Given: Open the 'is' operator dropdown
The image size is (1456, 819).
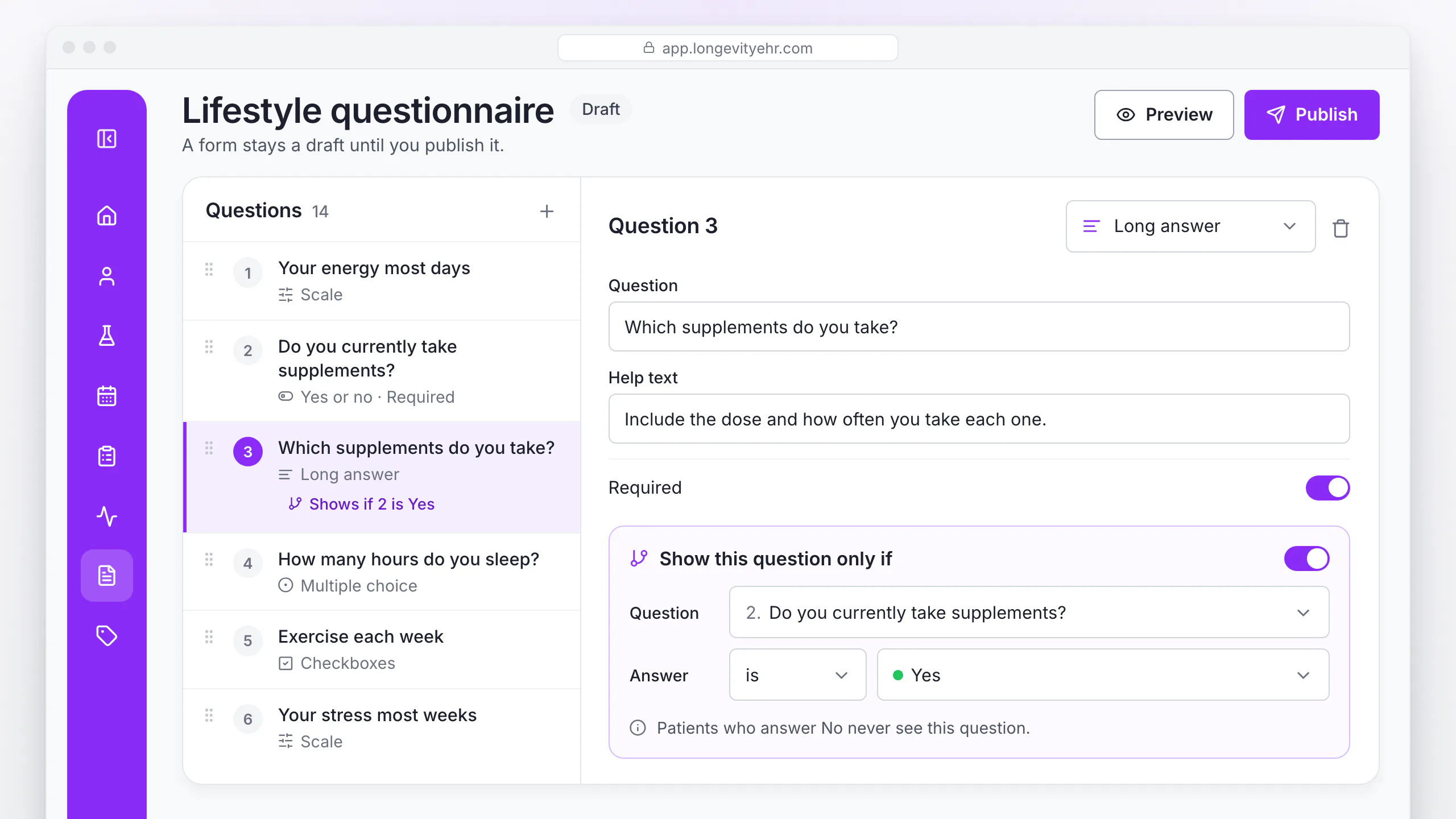Looking at the screenshot, I should (797, 675).
